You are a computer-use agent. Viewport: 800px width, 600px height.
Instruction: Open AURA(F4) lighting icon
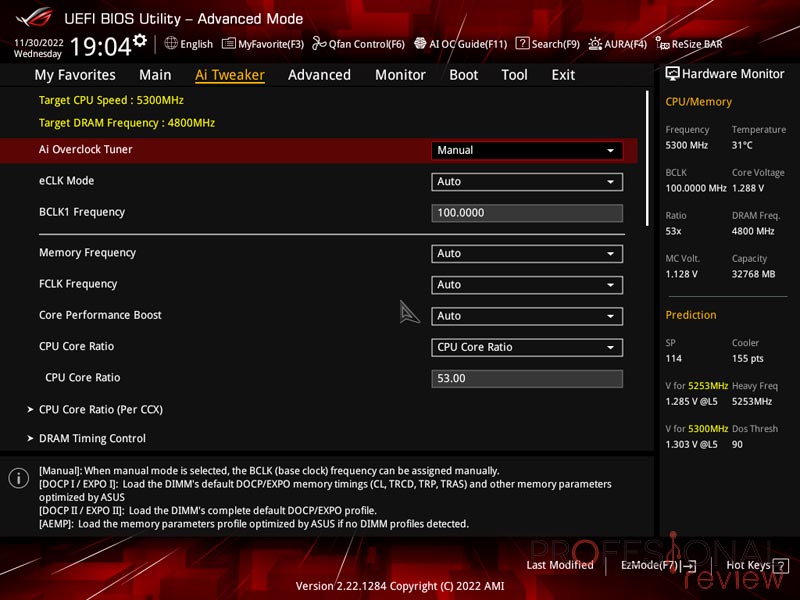(x=595, y=44)
